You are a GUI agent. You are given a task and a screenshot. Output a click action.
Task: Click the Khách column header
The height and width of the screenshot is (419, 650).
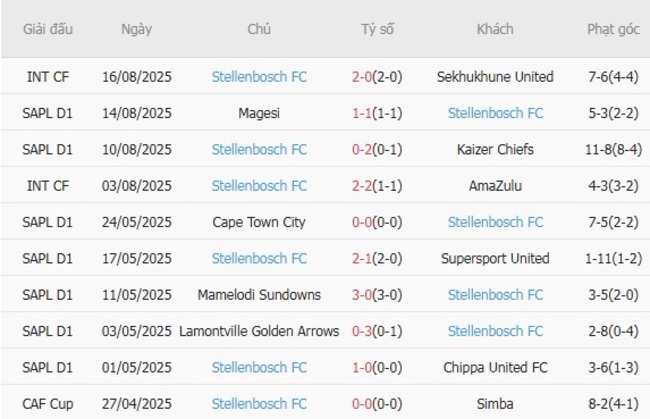[495, 29]
